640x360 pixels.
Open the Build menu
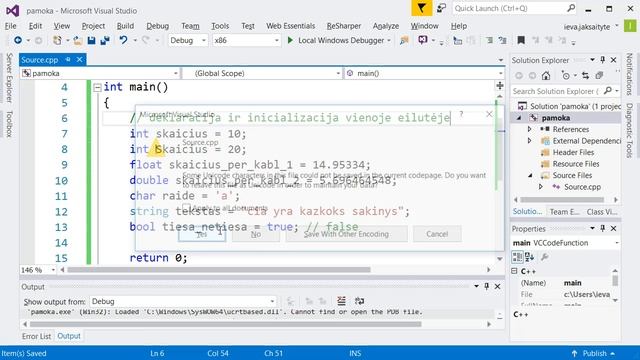(x=125, y=26)
